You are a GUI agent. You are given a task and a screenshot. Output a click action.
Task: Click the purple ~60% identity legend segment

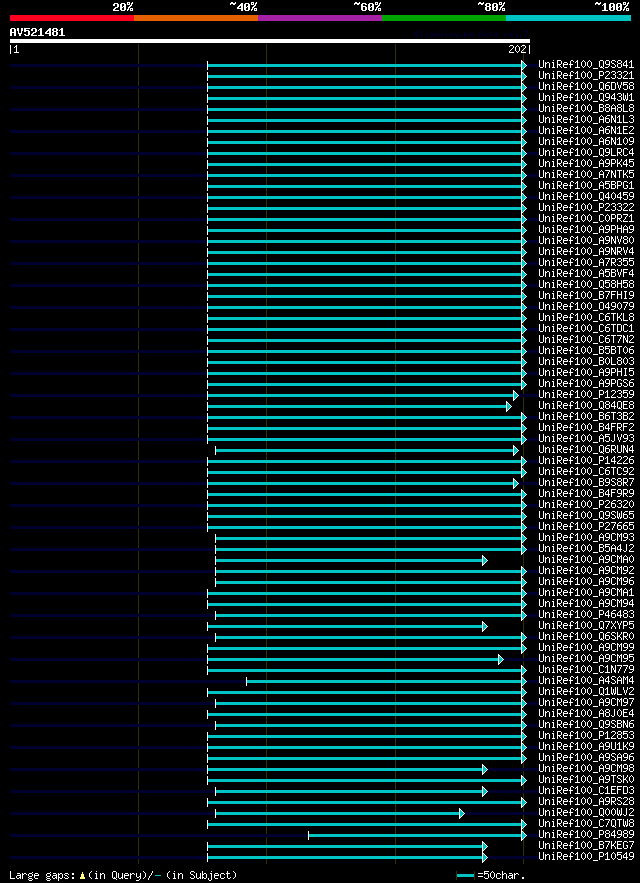(320, 18)
